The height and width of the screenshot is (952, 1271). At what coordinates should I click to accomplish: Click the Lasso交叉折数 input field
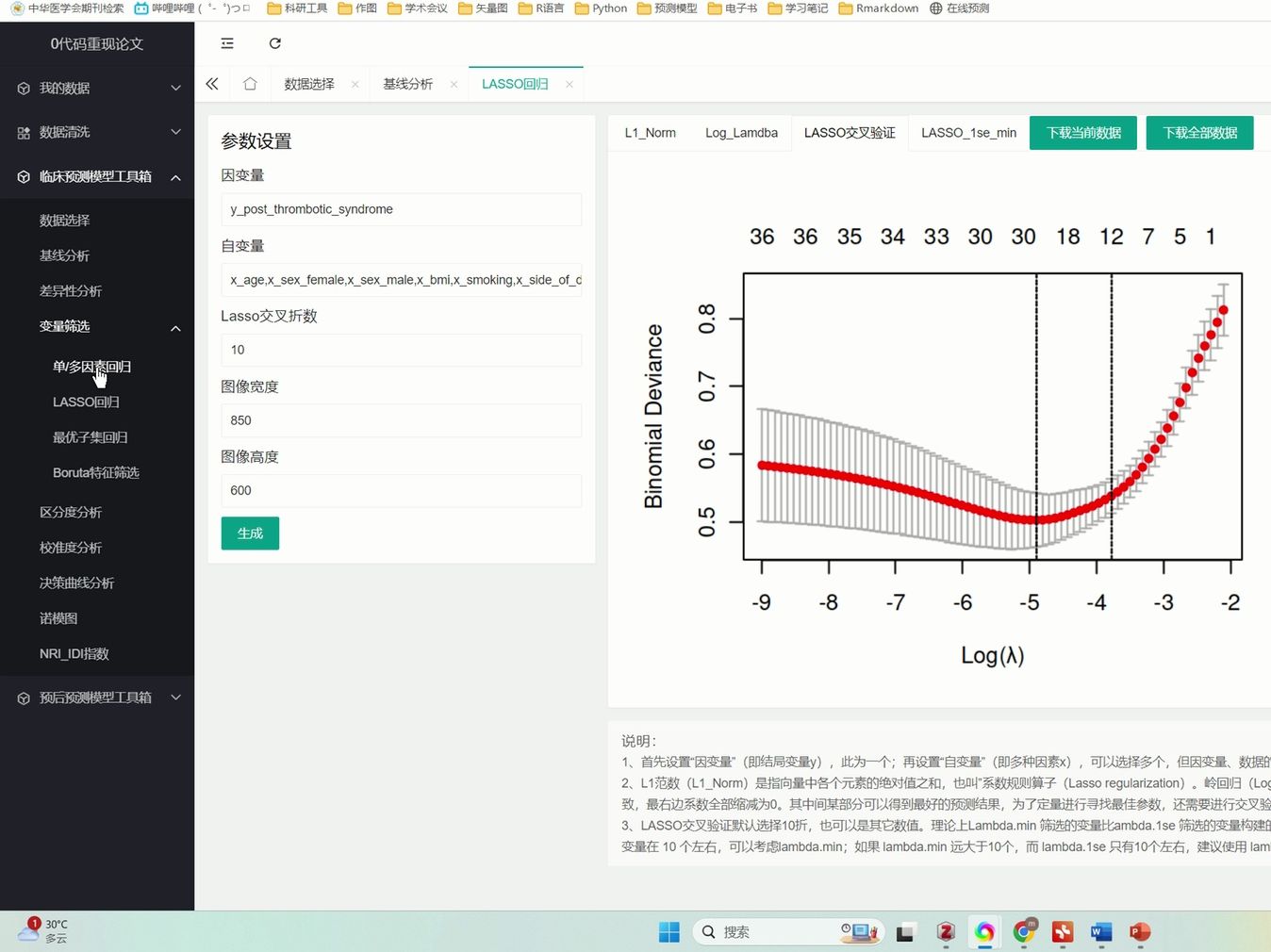pos(402,350)
